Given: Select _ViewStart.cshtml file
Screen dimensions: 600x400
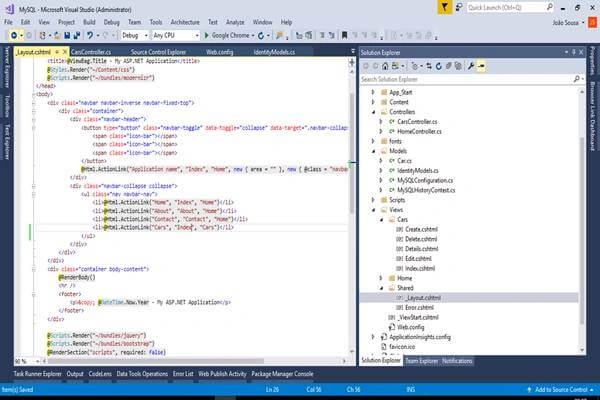Looking at the screenshot, I should (418, 317).
